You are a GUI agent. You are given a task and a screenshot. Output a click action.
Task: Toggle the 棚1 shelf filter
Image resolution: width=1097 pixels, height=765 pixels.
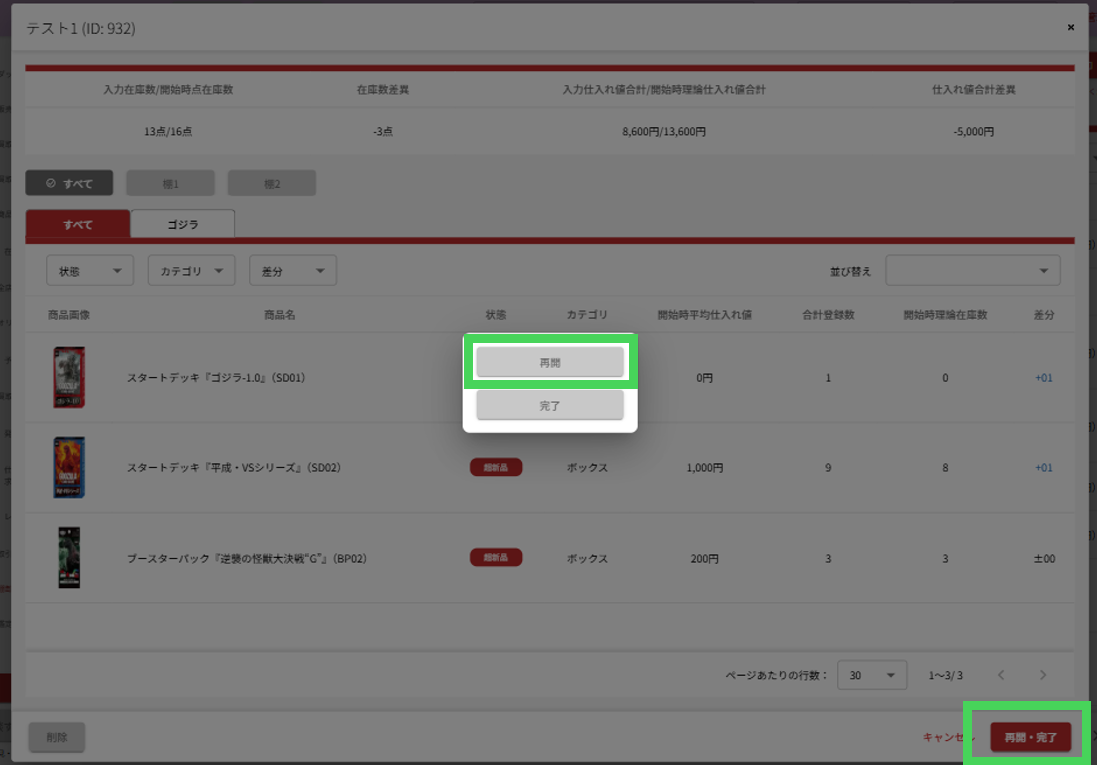tap(170, 183)
